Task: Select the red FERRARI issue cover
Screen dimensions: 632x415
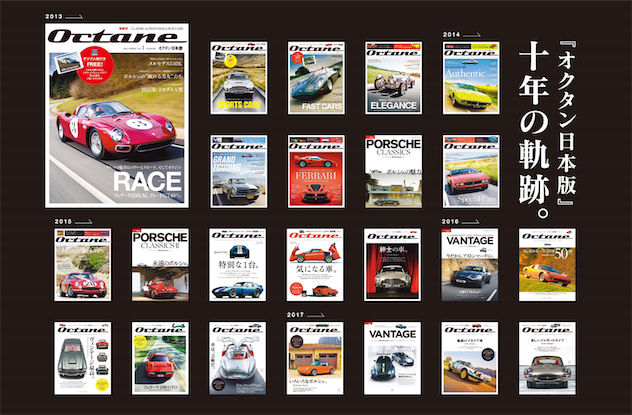Action: [316, 171]
